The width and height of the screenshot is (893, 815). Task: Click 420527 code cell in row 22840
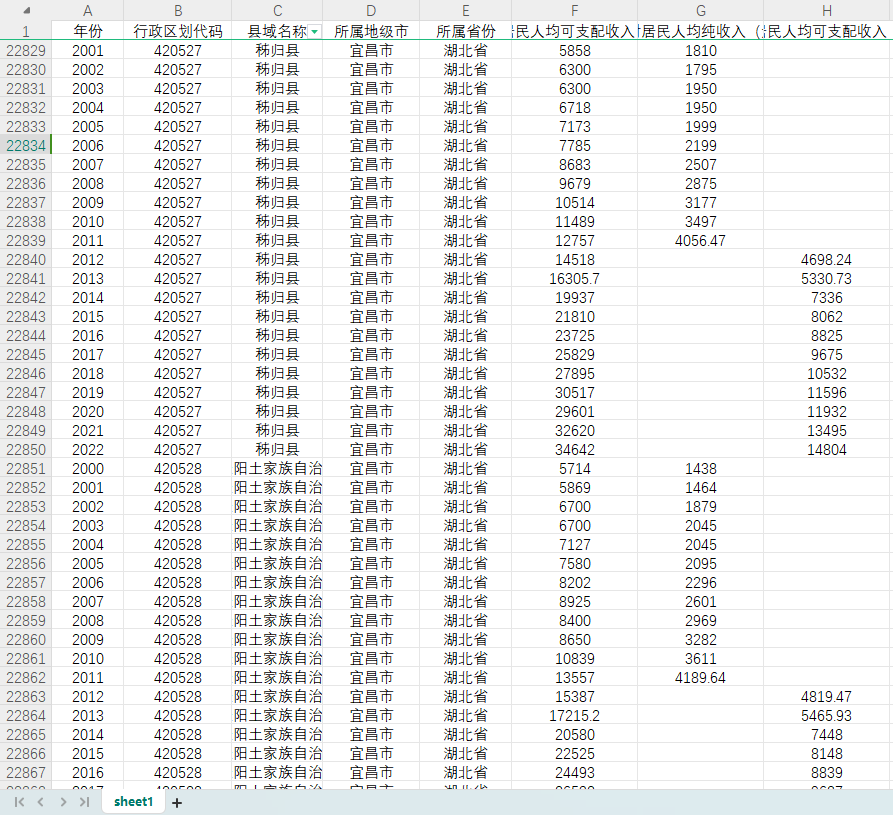click(x=178, y=260)
